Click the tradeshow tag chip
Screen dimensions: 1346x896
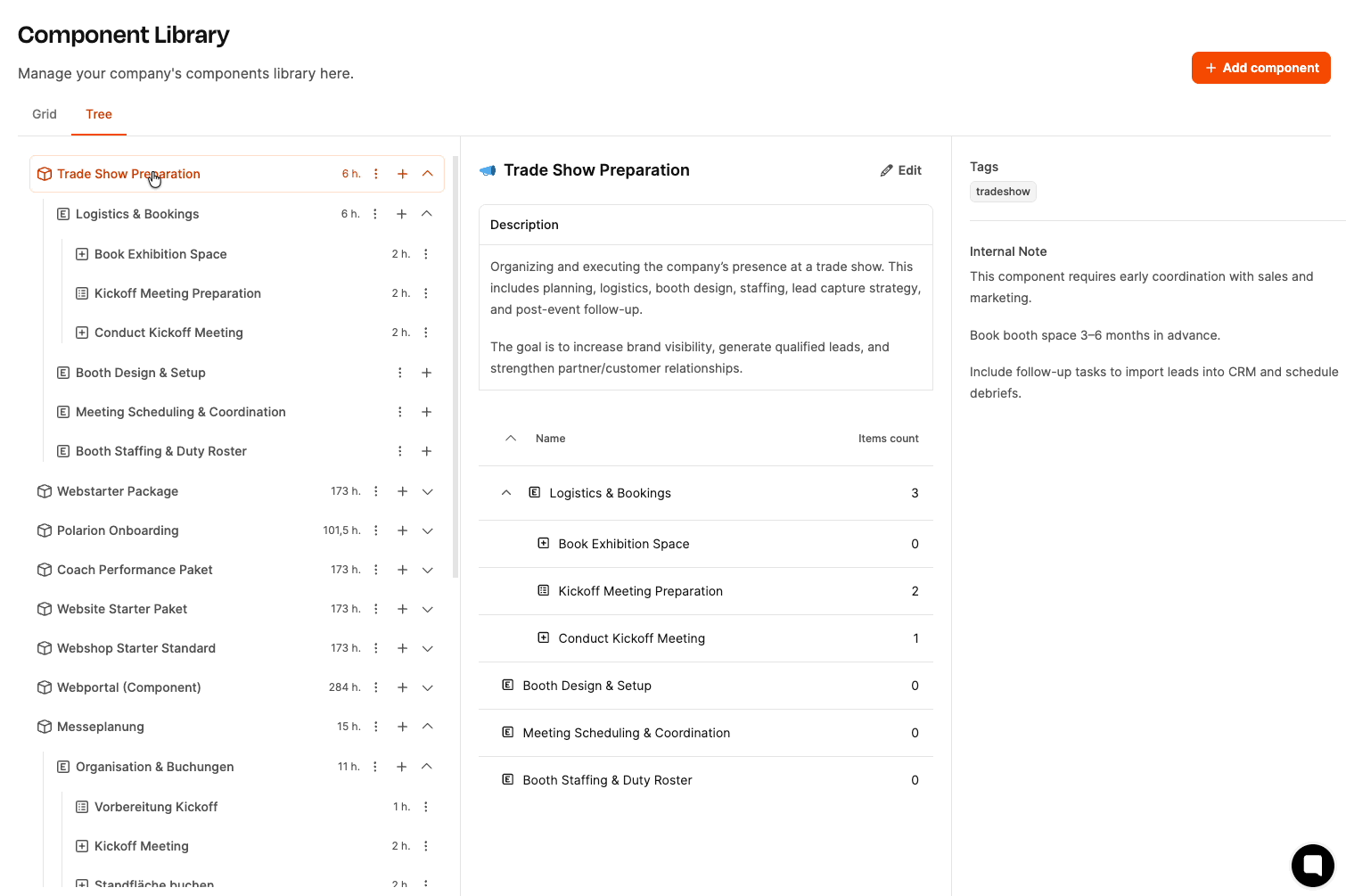[1003, 192]
